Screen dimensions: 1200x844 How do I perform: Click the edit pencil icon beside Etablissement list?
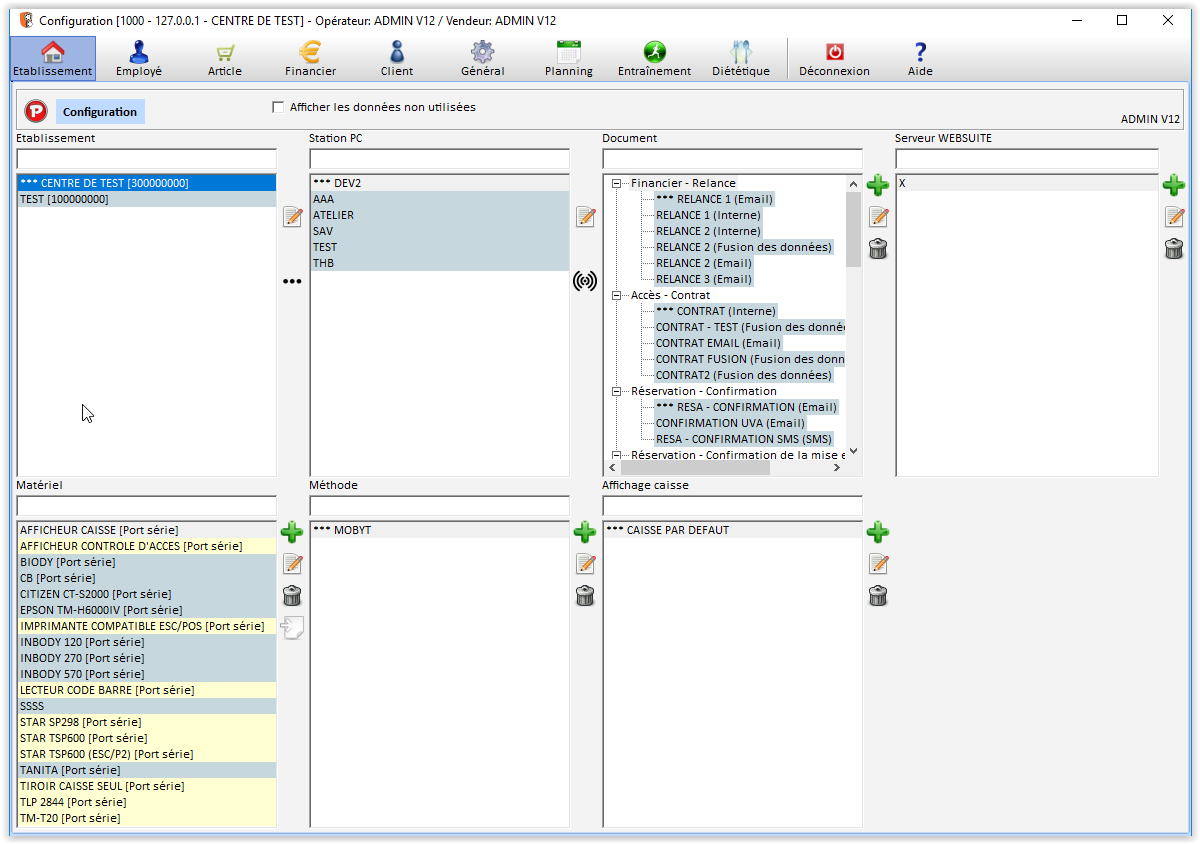point(292,217)
